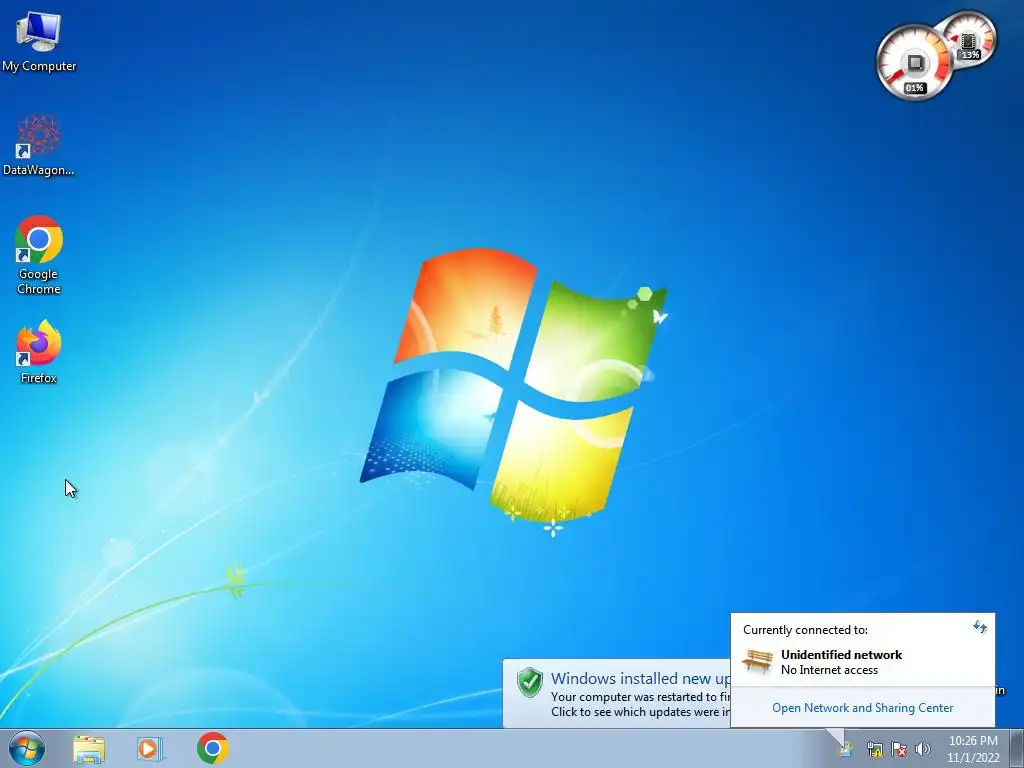
Task: Click the refresh arrows icon in network flyout
Action: coord(980,627)
